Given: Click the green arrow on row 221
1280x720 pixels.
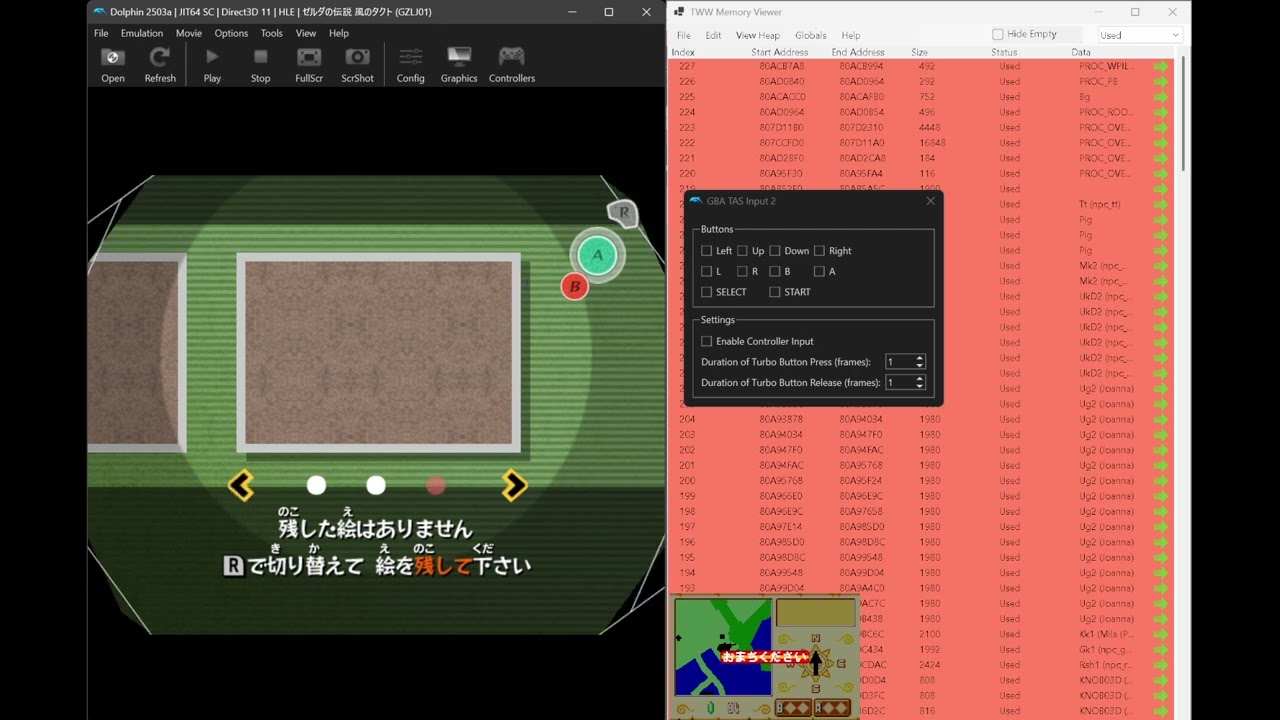Looking at the screenshot, I should [x=1160, y=158].
